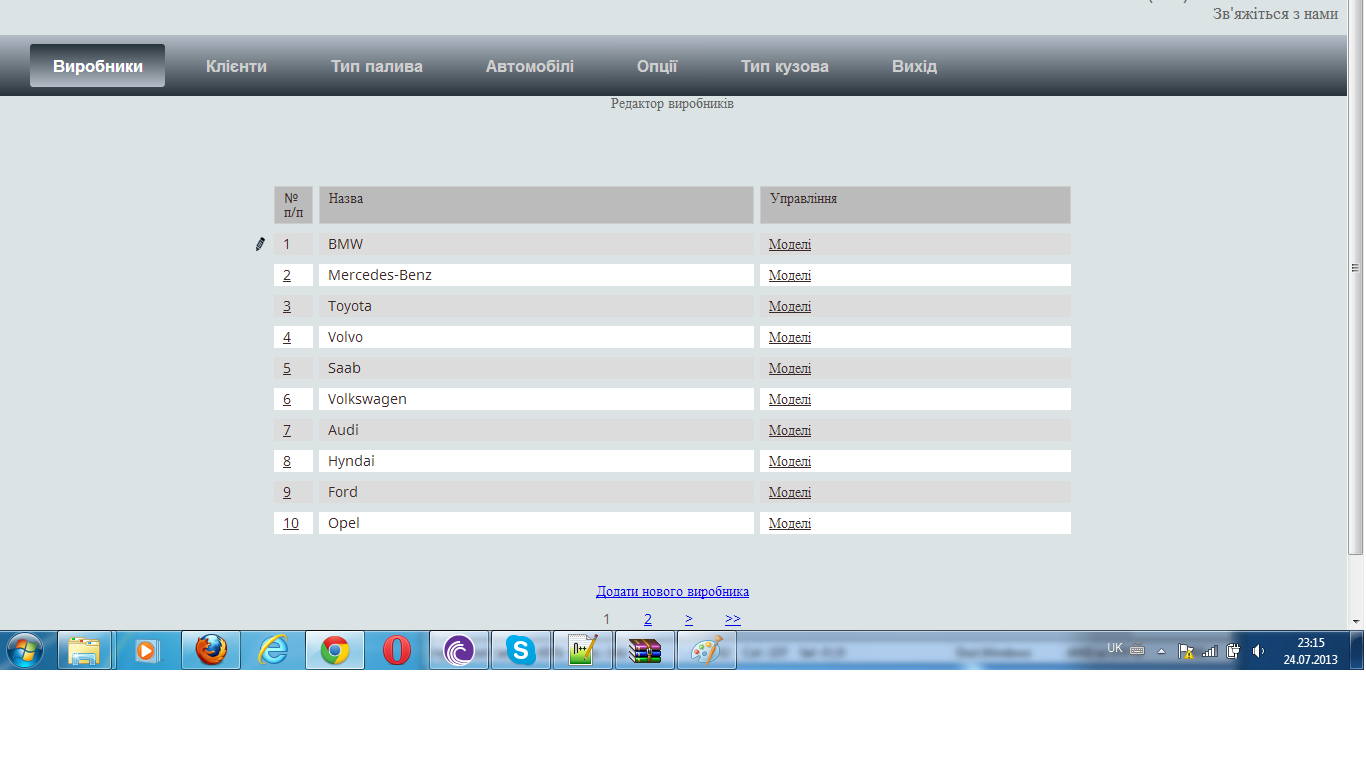
Task: Click the Mercedes-Benz name cell
Action: click(x=536, y=275)
